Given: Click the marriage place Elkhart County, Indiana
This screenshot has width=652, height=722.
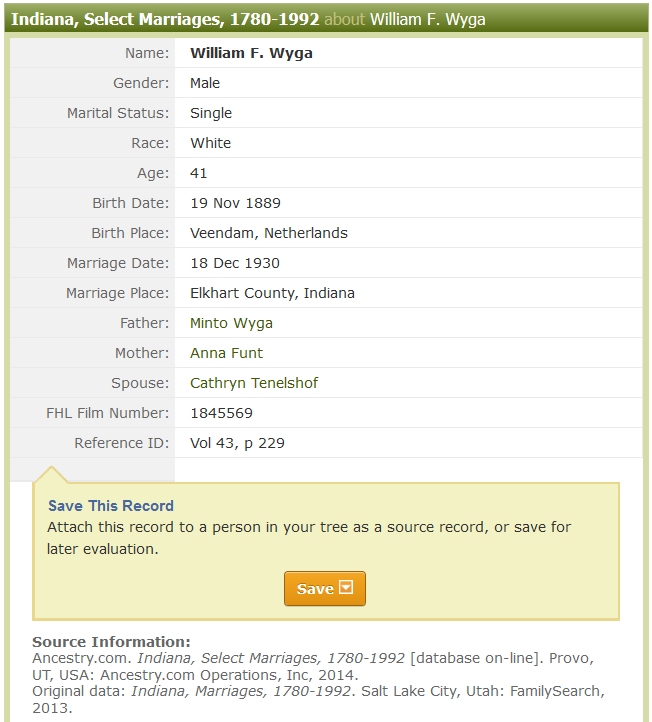Looking at the screenshot, I should click(272, 293).
